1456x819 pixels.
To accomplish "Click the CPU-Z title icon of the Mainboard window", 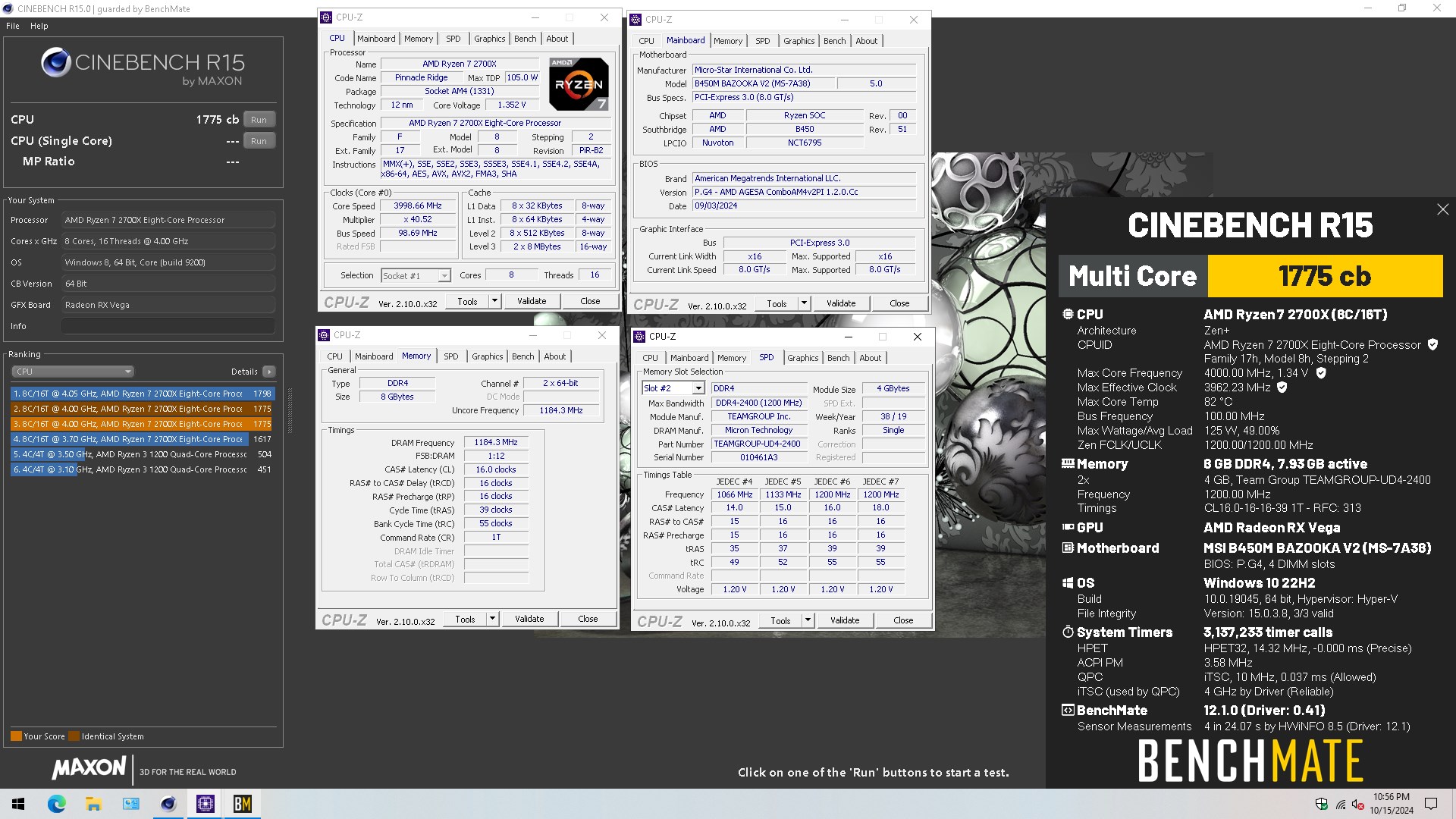I will click(635, 20).
